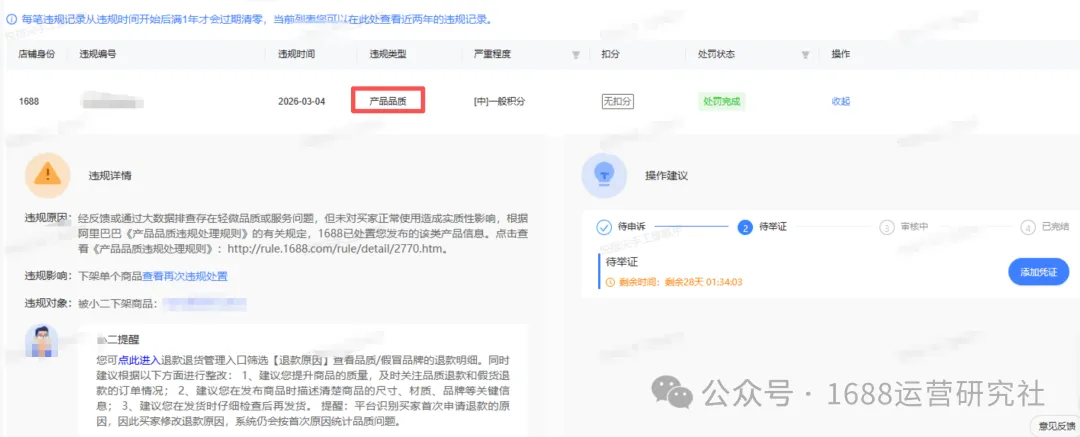Click the 剩余28天 countdown text
The image size is (1080, 437).
coord(703,282)
